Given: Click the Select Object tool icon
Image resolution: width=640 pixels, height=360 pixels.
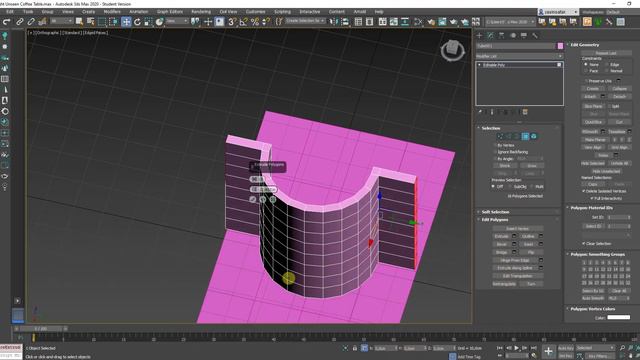Looking at the screenshot, I should (79, 22).
